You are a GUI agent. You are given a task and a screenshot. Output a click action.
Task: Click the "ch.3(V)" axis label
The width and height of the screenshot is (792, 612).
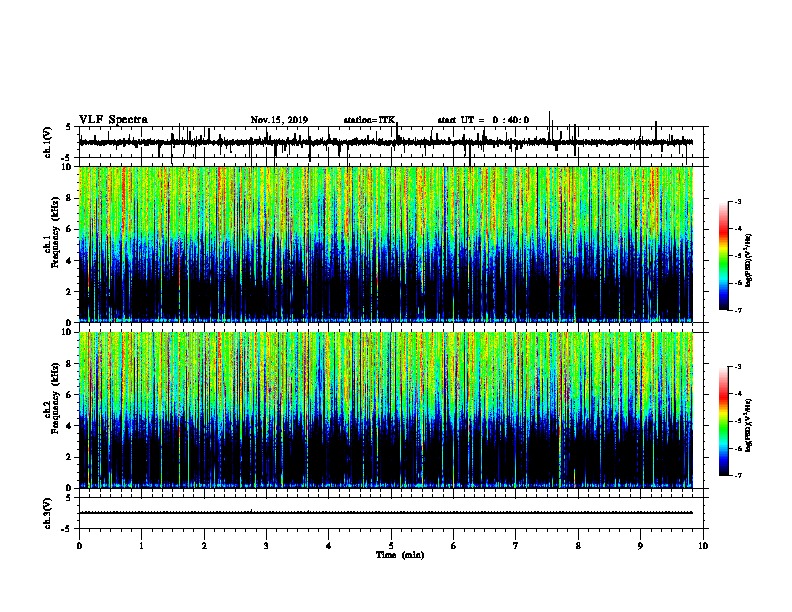pyautogui.click(x=48, y=513)
